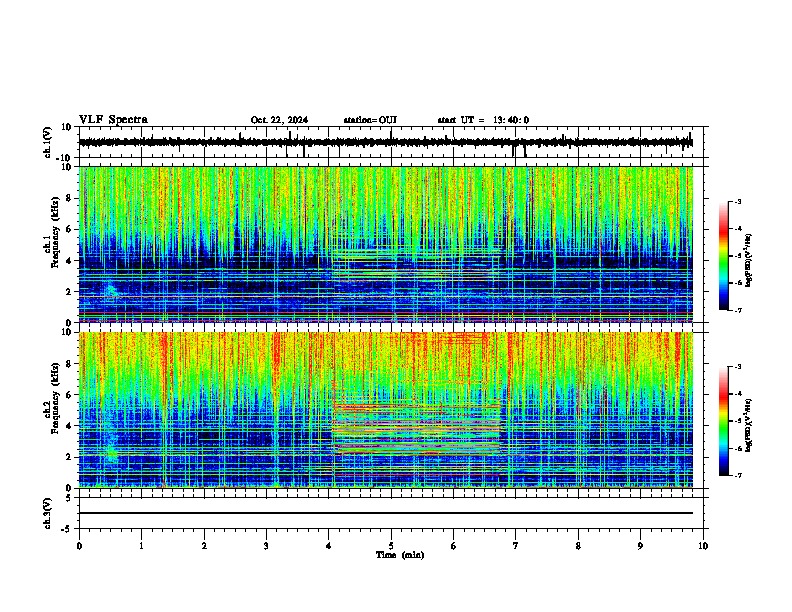Click time axis tick label "0"

[79, 546]
